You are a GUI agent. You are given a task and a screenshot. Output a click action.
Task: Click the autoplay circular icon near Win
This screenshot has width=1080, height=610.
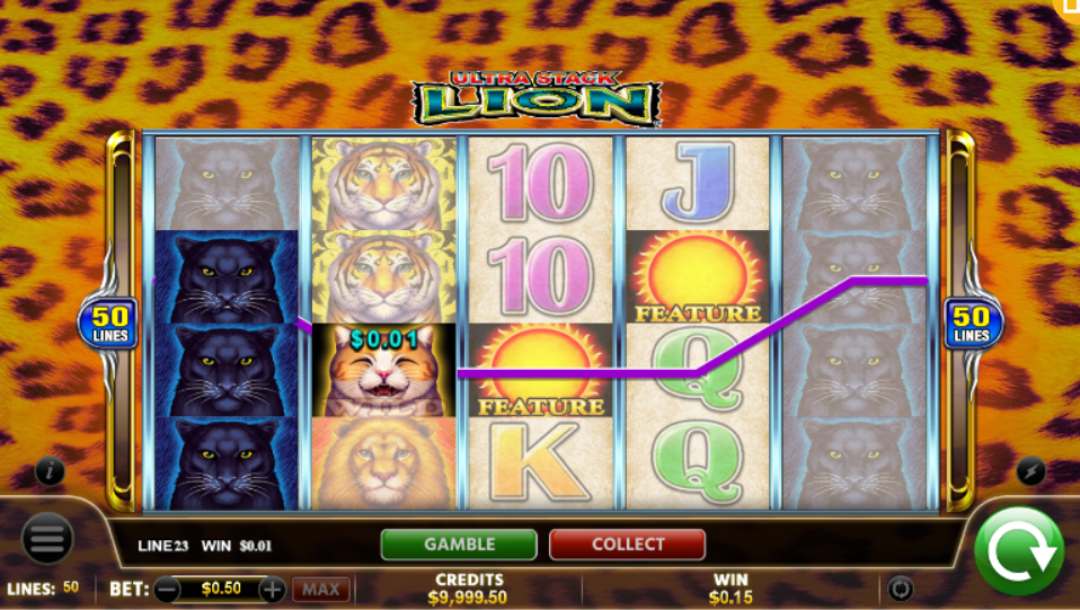[900, 589]
